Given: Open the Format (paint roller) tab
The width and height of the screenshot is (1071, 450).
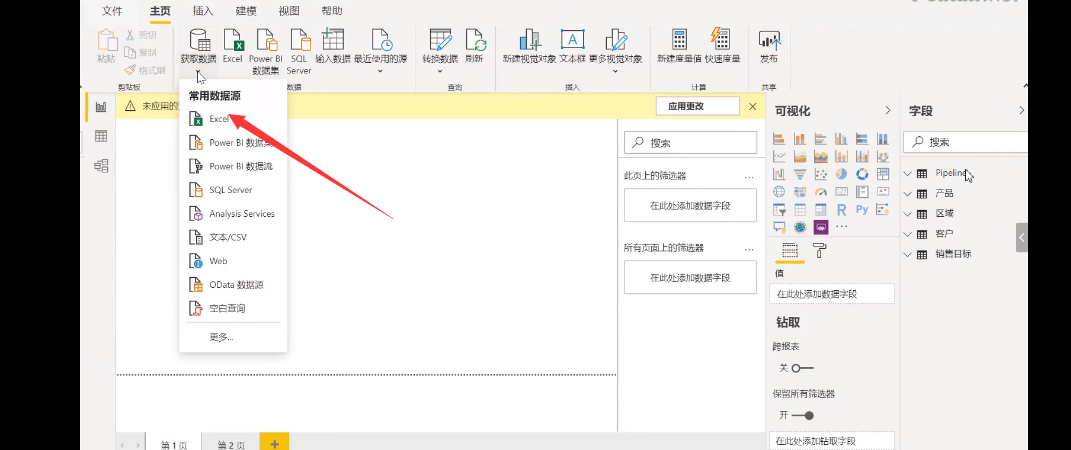Looking at the screenshot, I should [x=819, y=250].
